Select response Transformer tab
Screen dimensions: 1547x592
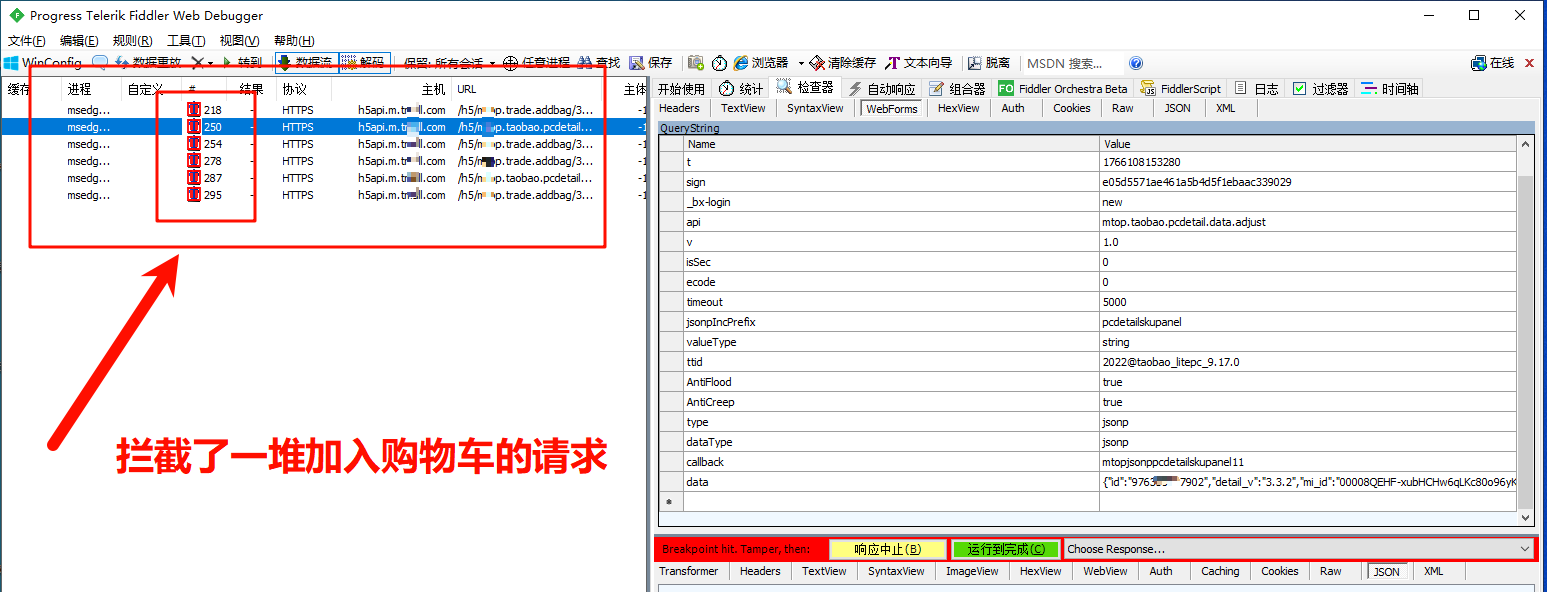point(688,571)
